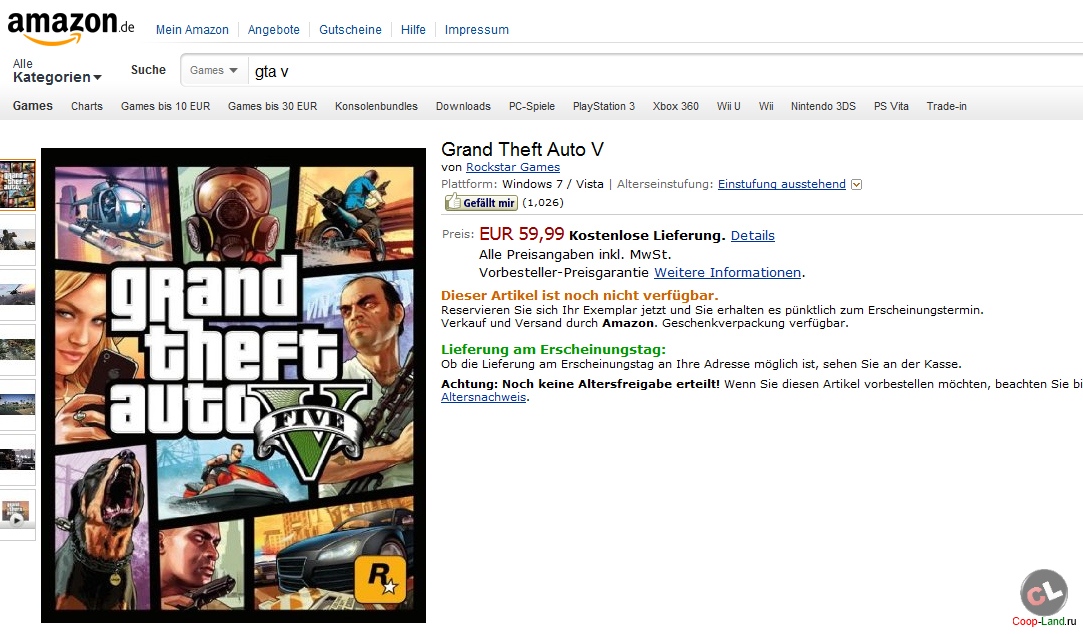Open Kostenlose Lieferung Details link
Viewport: 1083px width, 634px height.
pos(752,236)
